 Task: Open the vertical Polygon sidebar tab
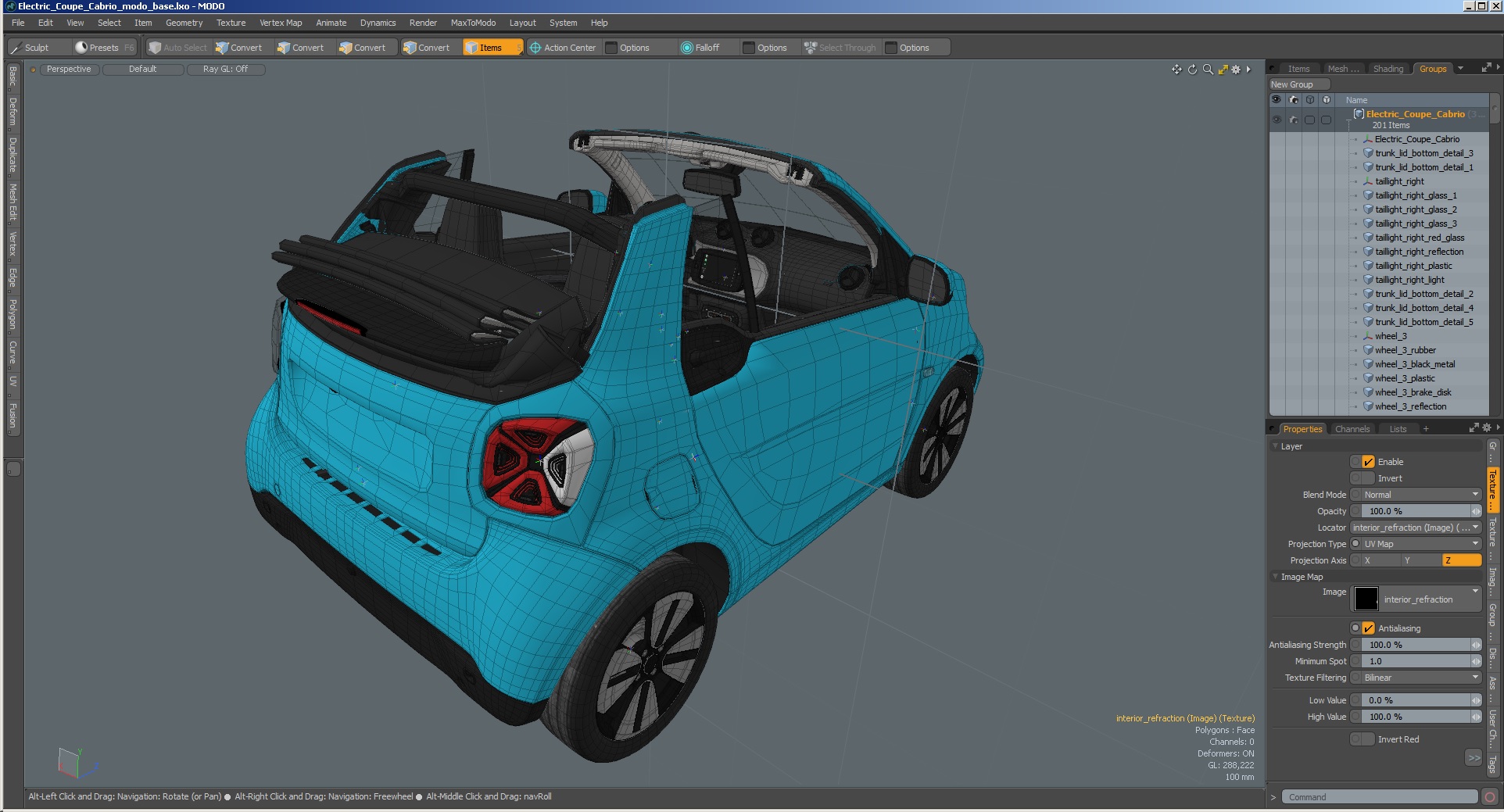[x=13, y=314]
